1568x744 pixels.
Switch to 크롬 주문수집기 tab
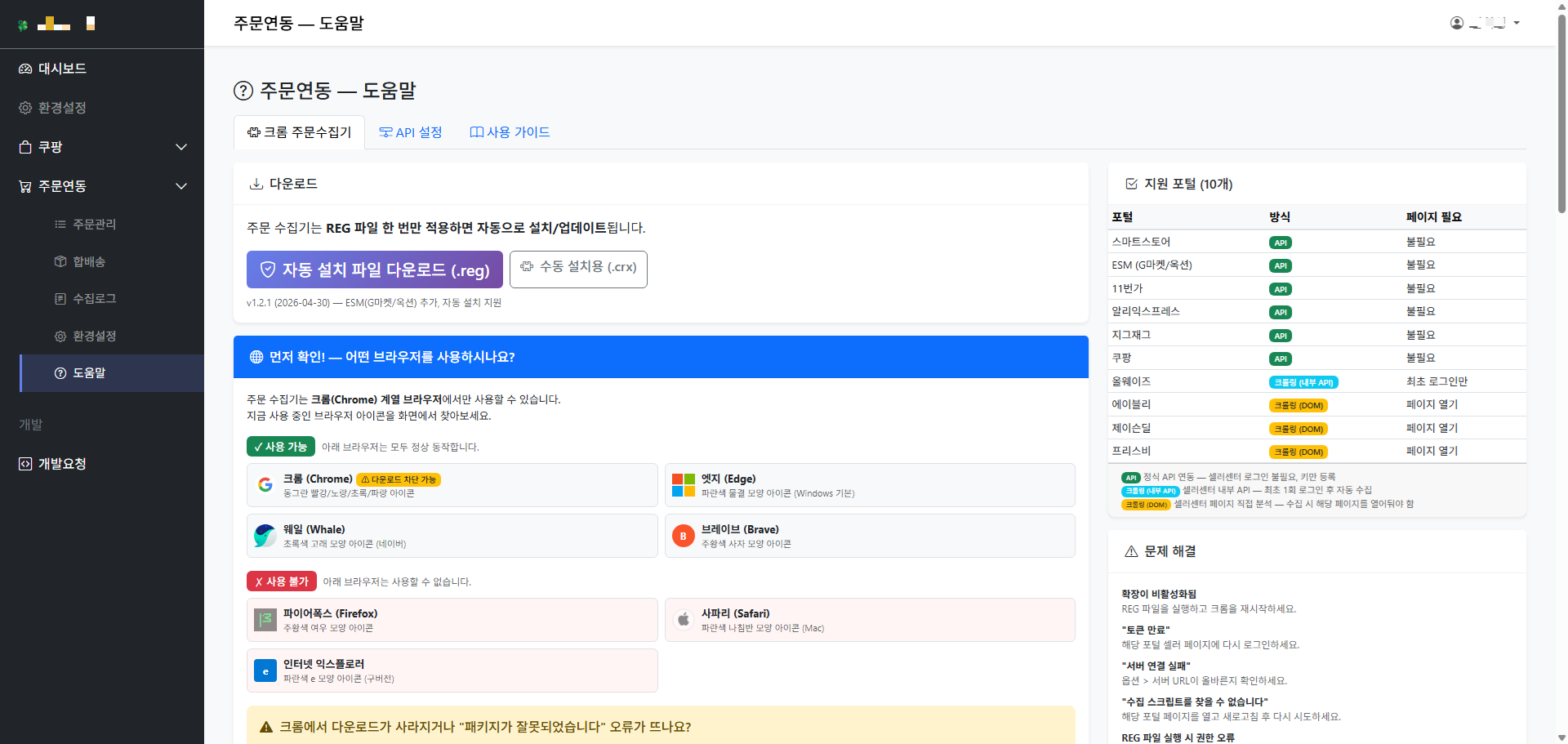click(300, 132)
